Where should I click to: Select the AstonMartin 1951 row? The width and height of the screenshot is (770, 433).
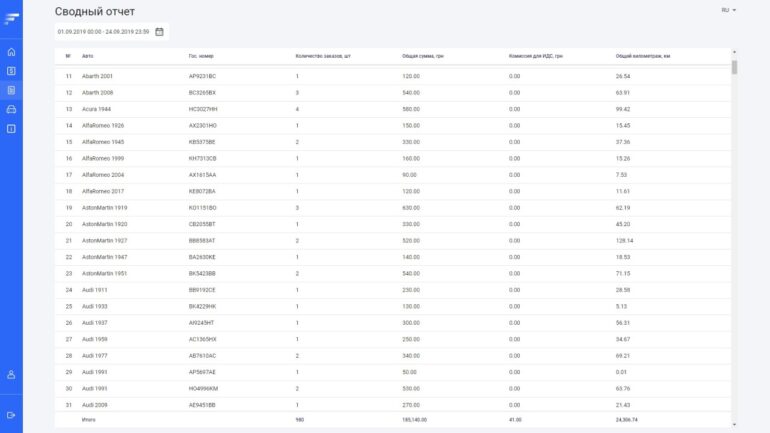pos(393,273)
